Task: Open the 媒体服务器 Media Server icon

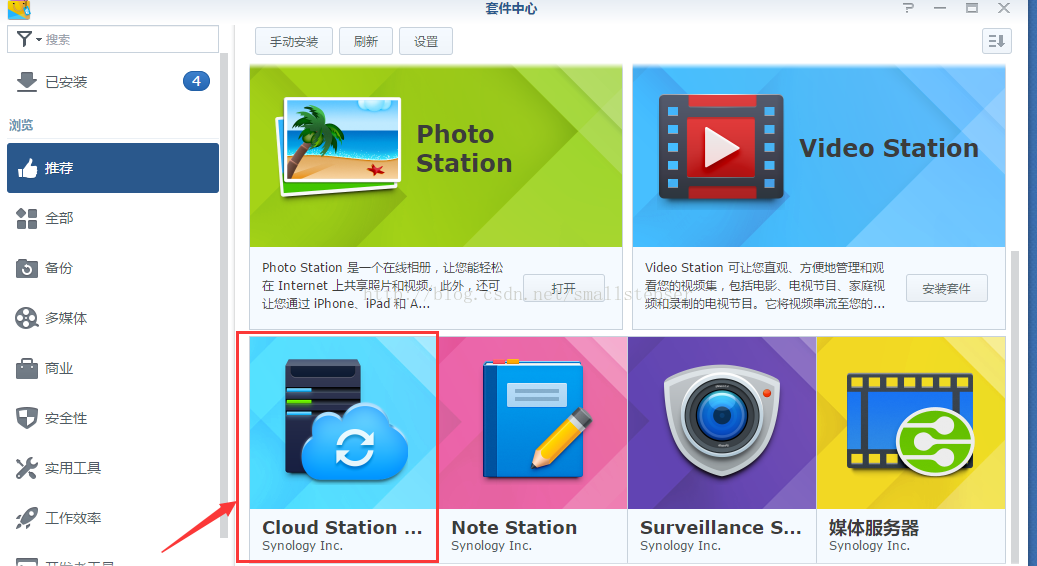Action: (x=911, y=423)
